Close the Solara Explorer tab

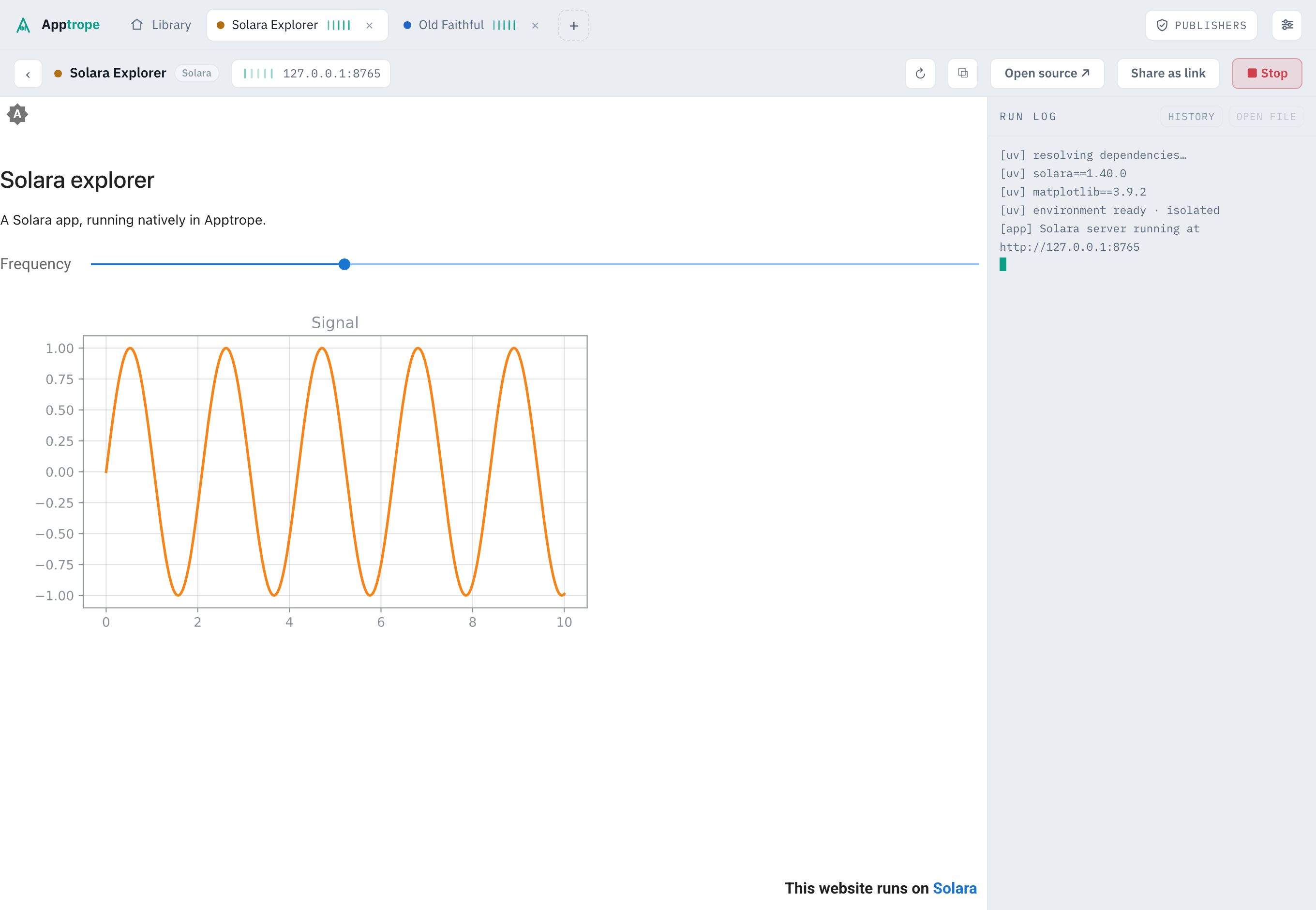(x=369, y=26)
